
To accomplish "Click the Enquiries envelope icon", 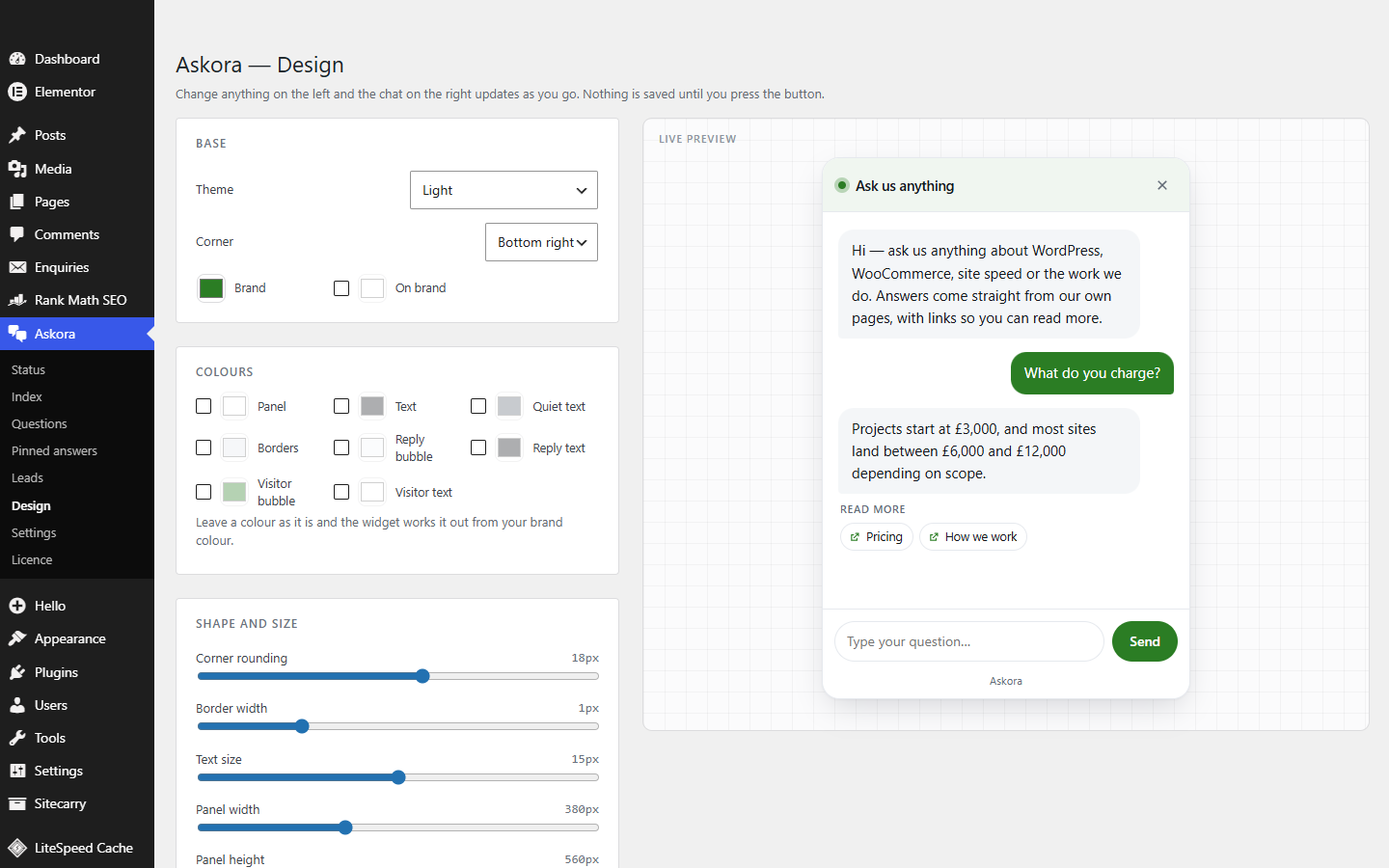I will click(17, 267).
